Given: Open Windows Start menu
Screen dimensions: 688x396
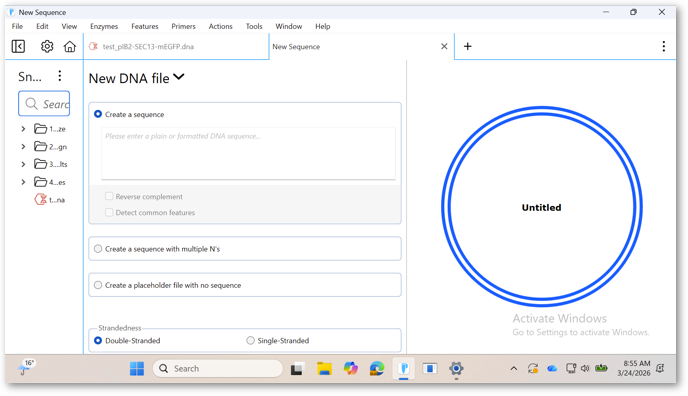Looking at the screenshot, I should point(137,369).
